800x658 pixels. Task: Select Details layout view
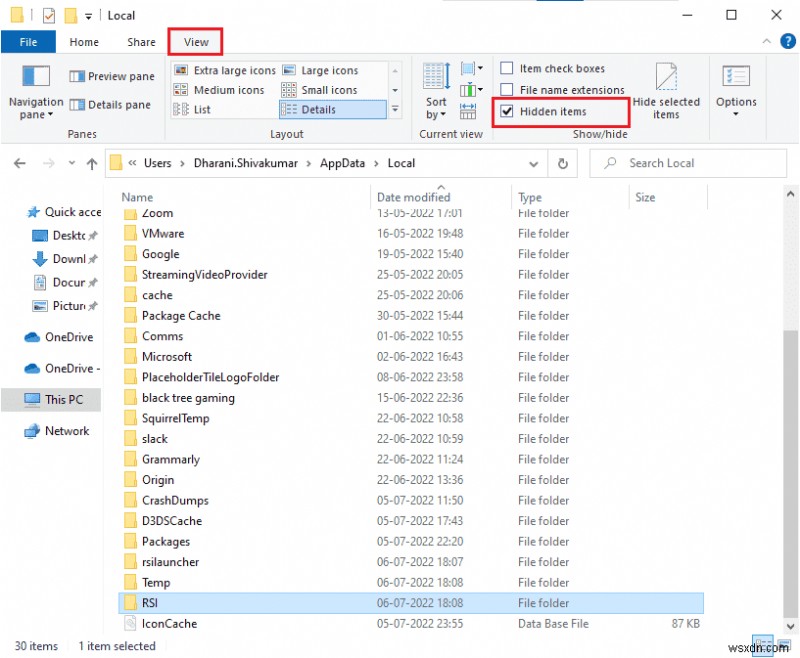[x=332, y=110]
